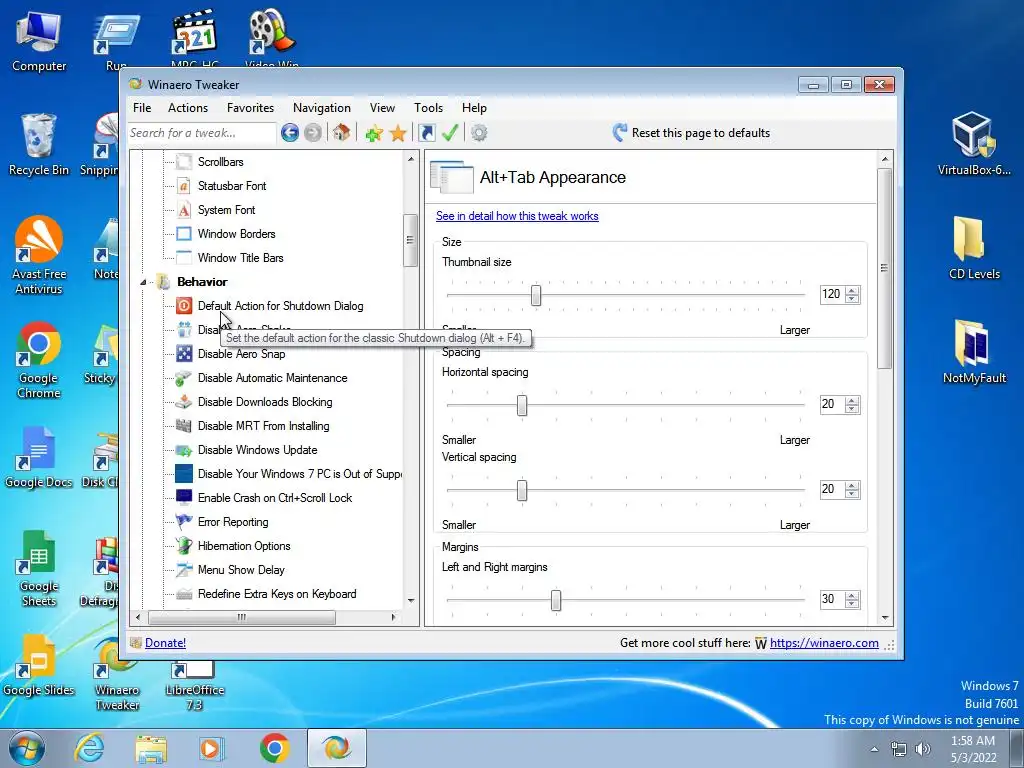Click Enable Crash on Ctrl+Scroll Lock icon
1024x768 pixels.
[x=184, y=498]
